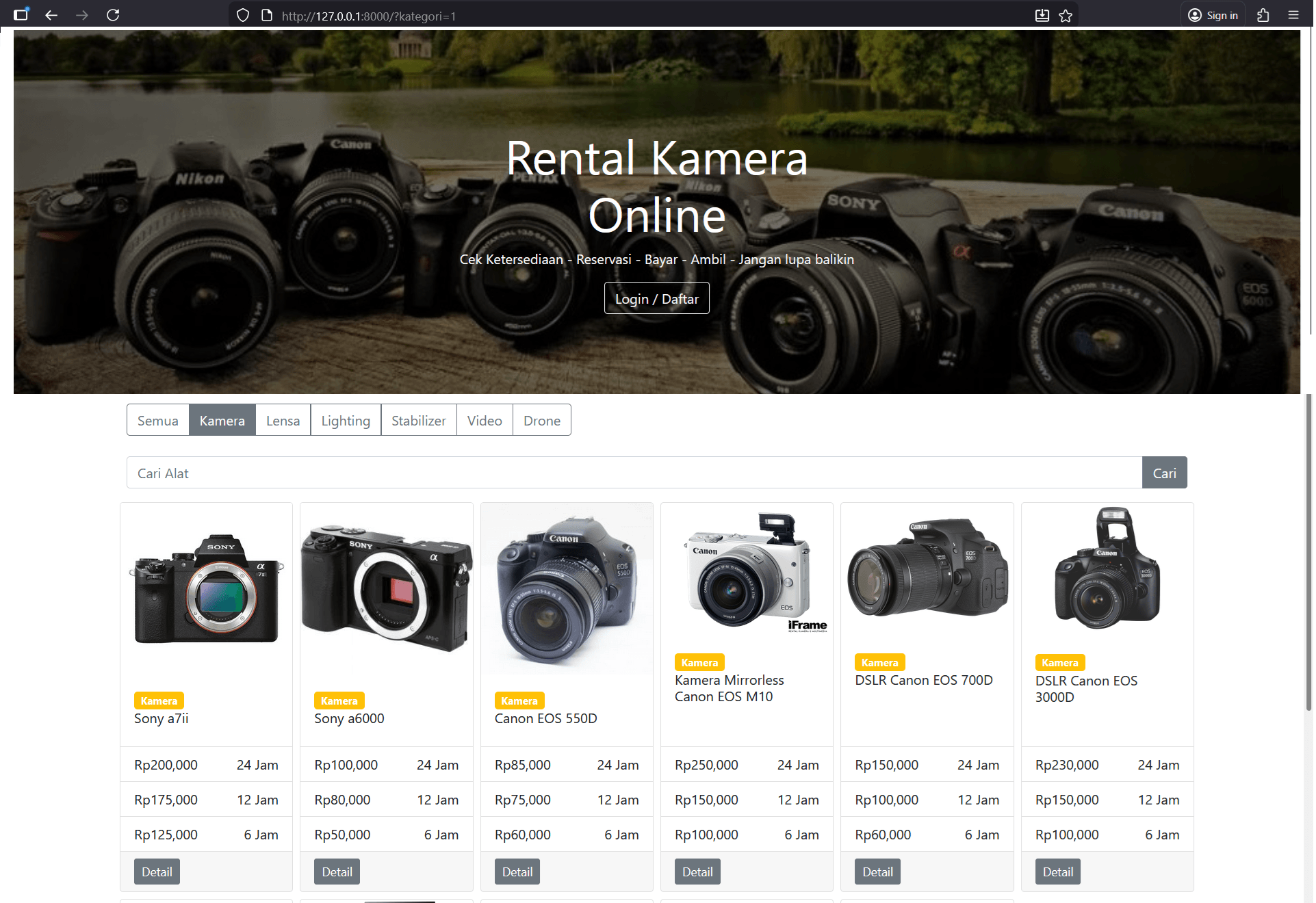
Task: Open Detail for Canon EOS M10
Action: (697, 872)
